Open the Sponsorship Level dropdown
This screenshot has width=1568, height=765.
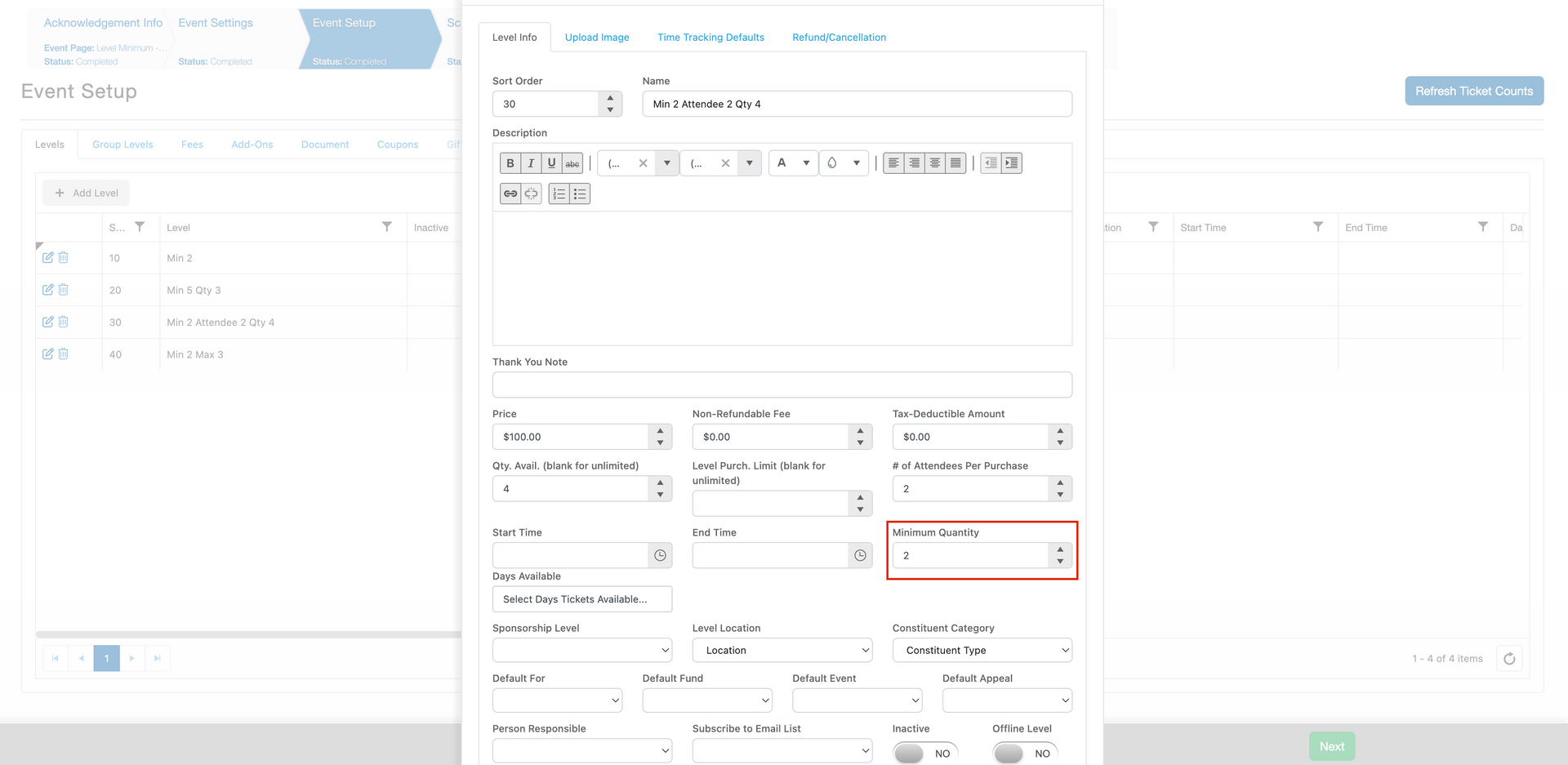click(582, 651)
